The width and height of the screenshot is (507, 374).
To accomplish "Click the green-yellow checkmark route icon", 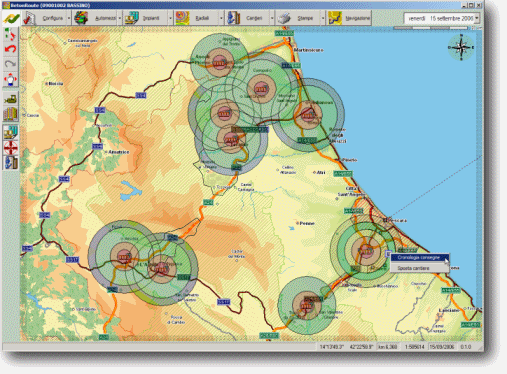I will (11, 18).
